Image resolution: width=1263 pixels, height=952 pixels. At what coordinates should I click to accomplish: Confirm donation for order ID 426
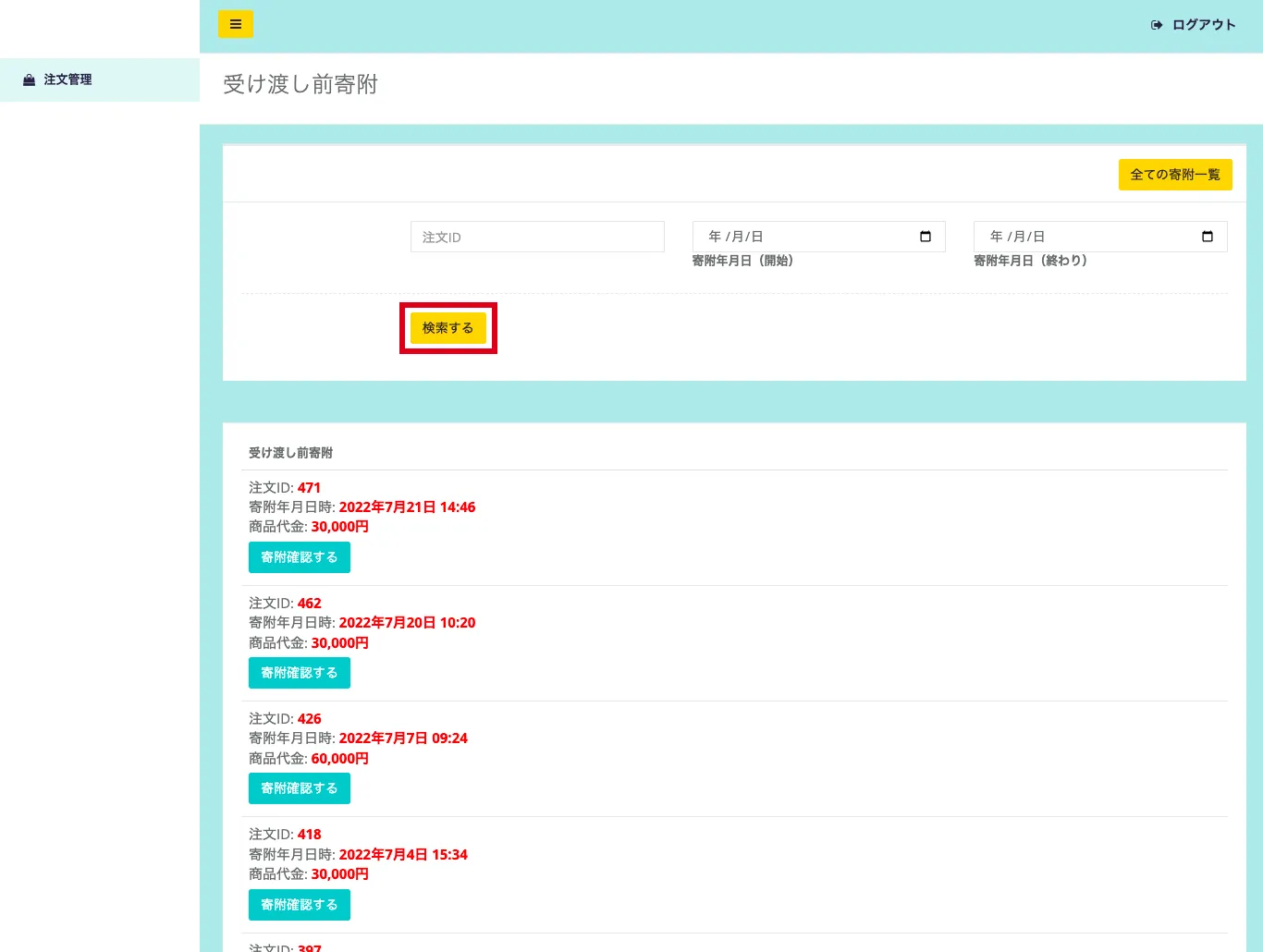(x=299, y=788)
